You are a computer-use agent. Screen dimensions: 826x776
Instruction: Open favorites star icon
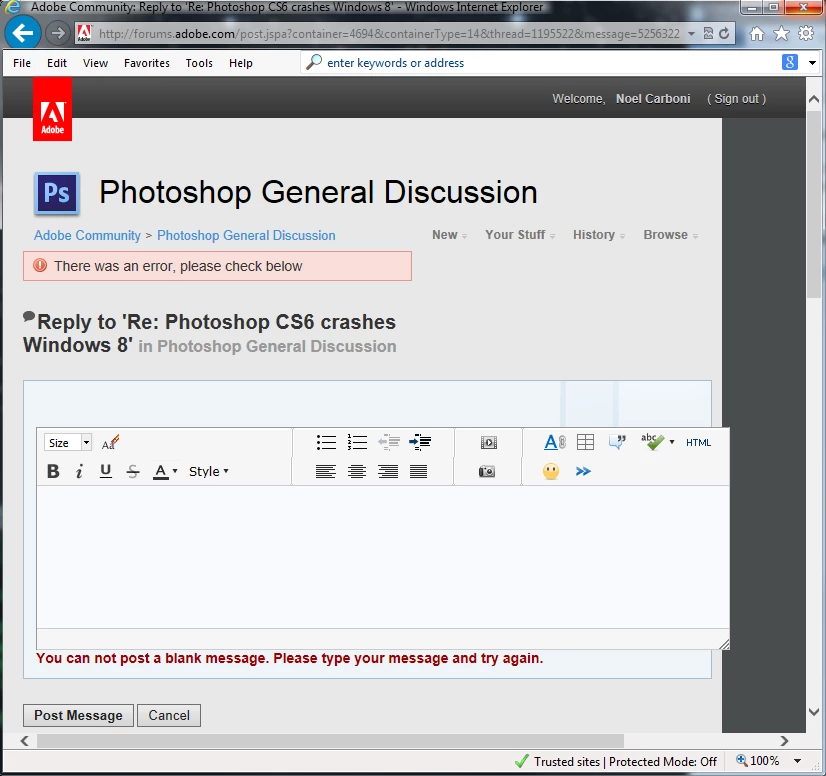781,34
